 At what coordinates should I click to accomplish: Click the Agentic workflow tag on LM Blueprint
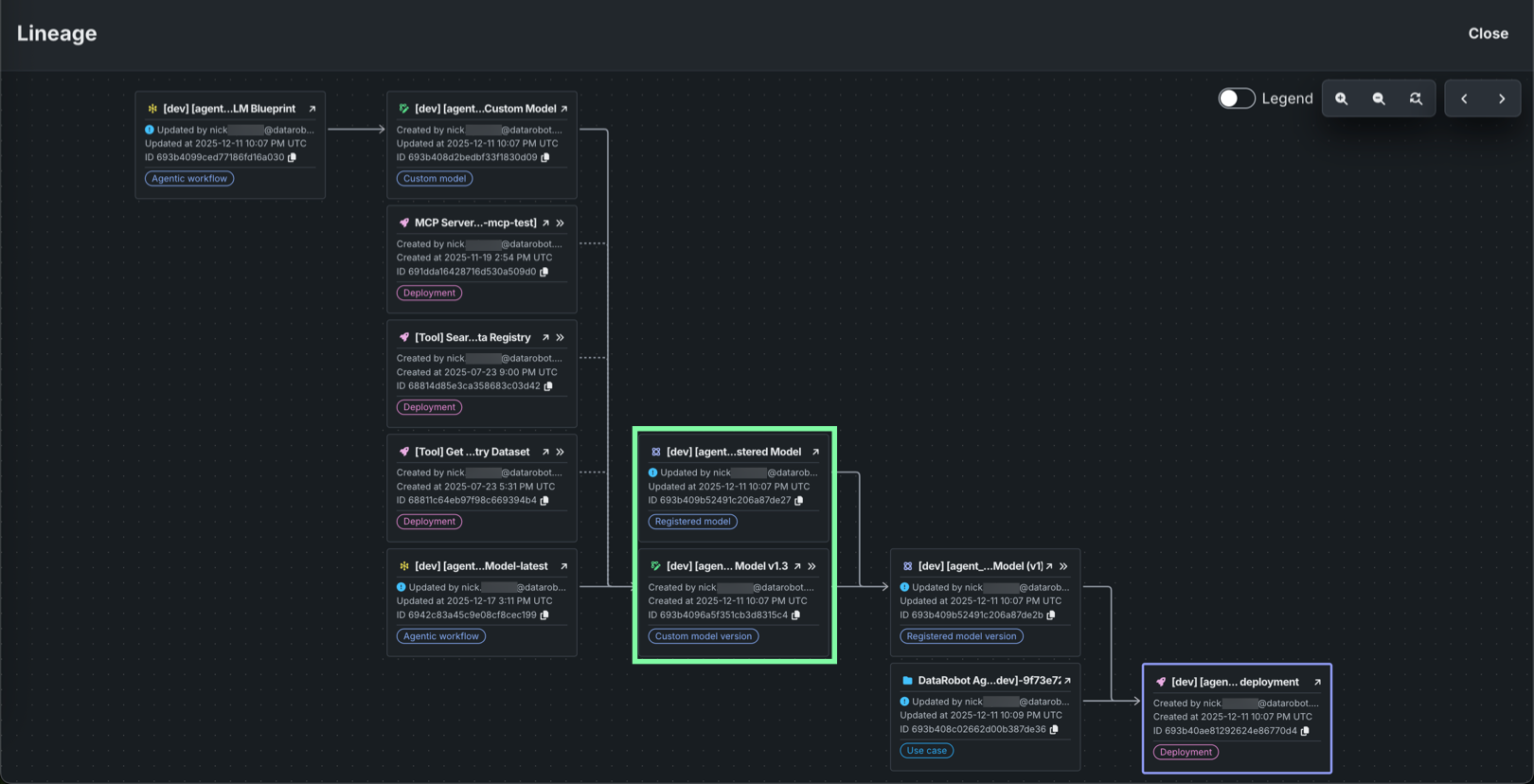pyautogui.click(x=189, y=179)
